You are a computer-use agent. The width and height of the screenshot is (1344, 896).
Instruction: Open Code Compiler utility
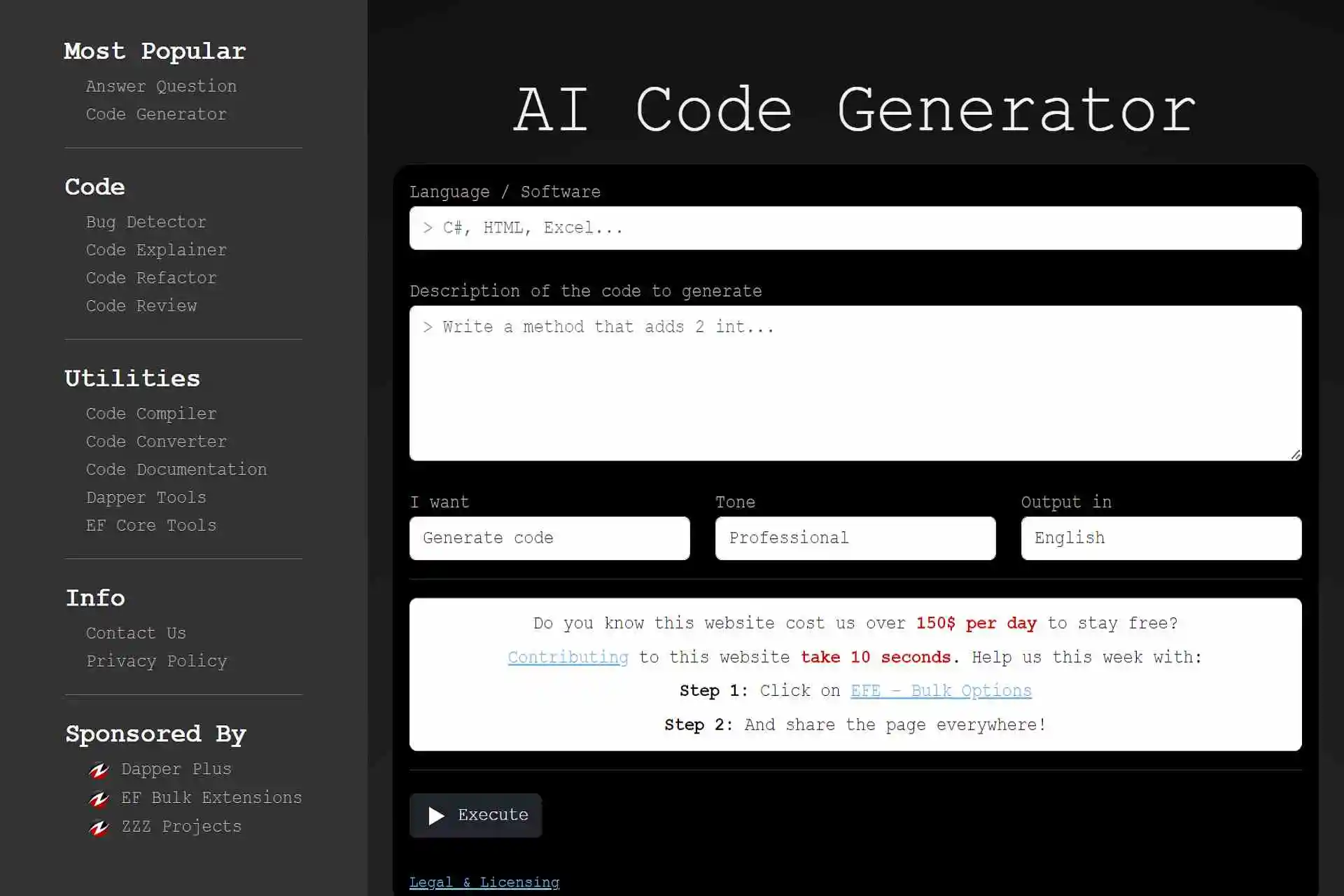pos(151,414)
